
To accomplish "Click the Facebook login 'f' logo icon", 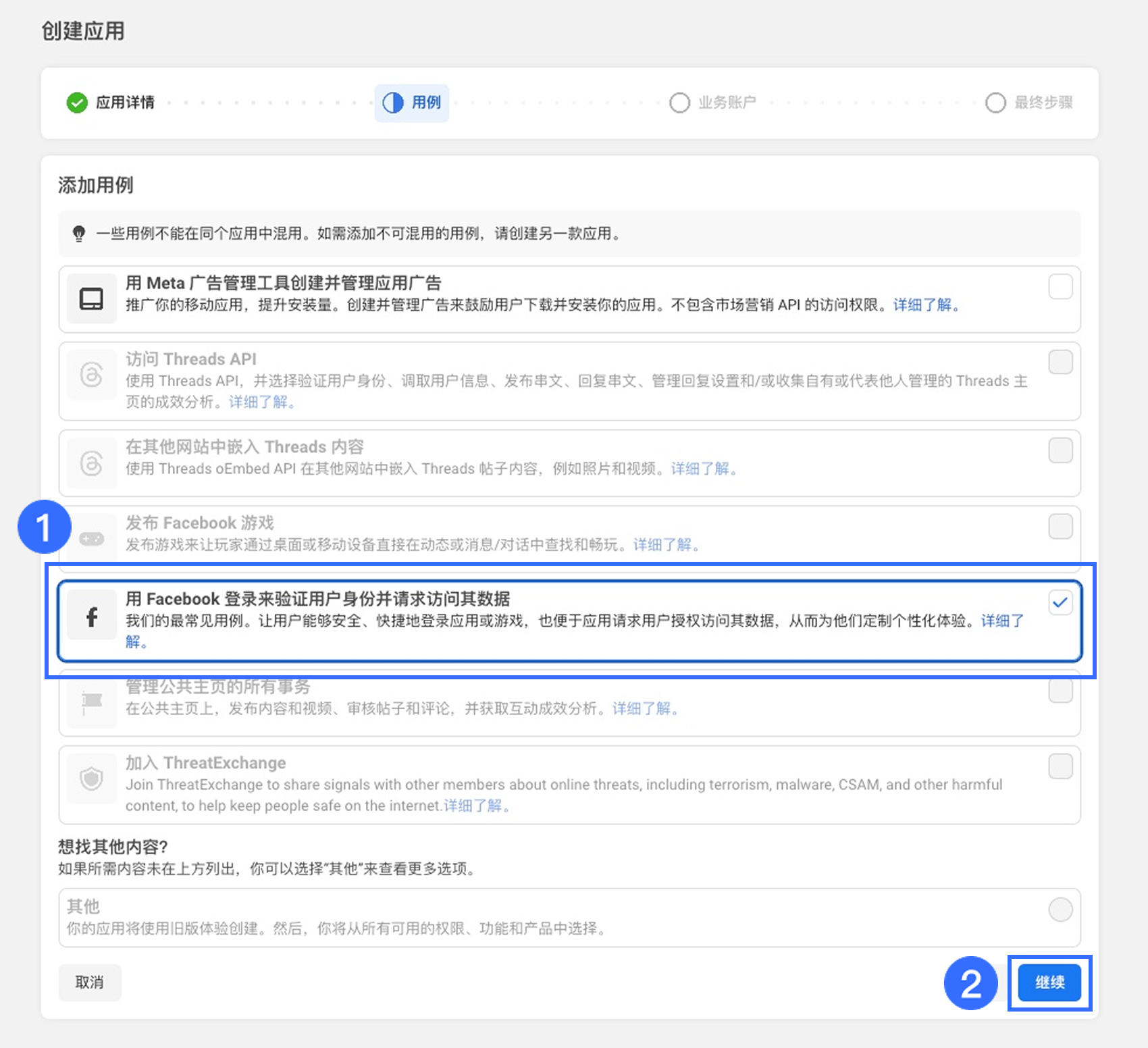I will [x=92, y=616].
